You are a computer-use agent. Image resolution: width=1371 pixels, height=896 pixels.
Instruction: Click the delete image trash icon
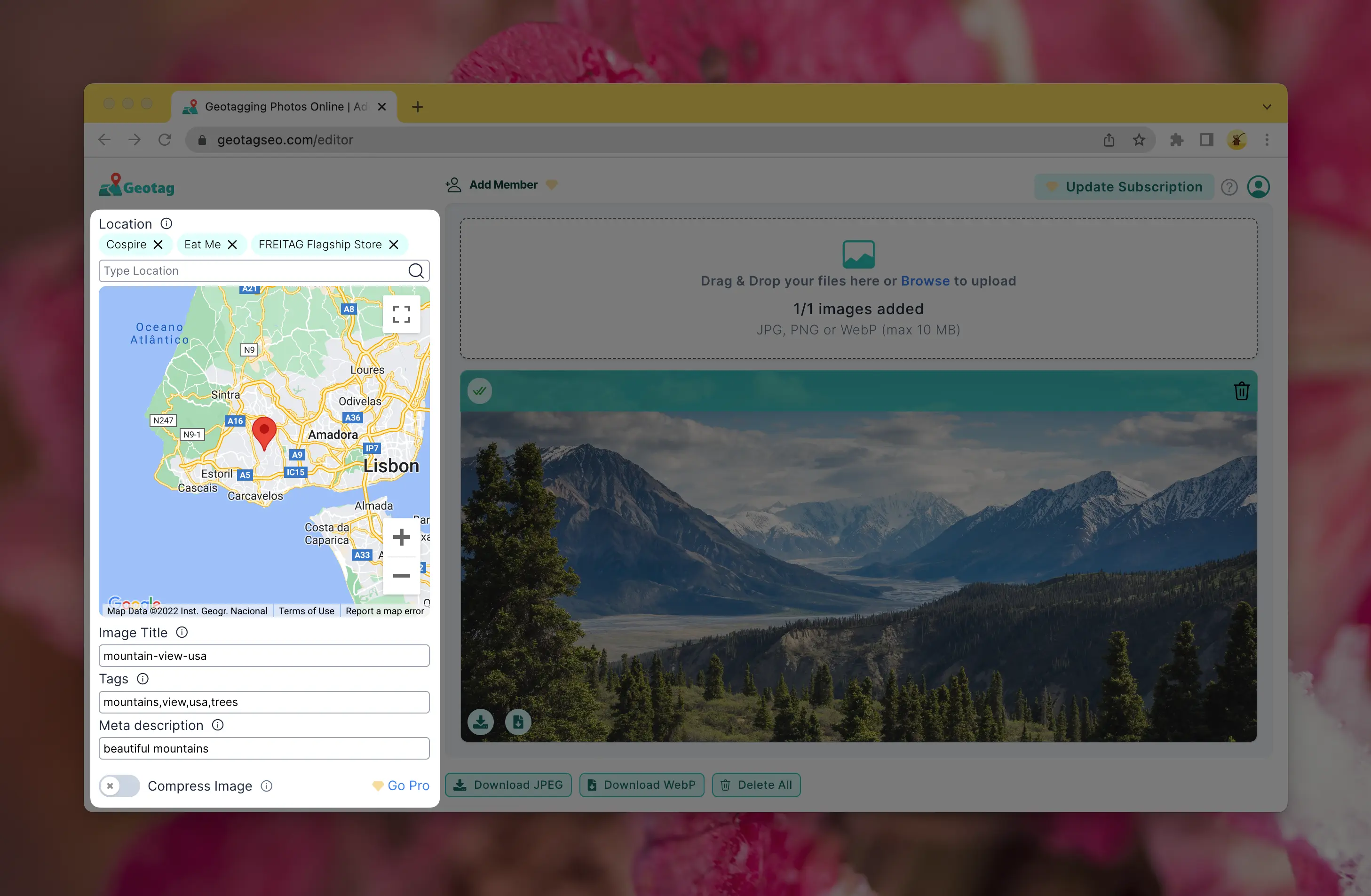tap(1241, 390)
